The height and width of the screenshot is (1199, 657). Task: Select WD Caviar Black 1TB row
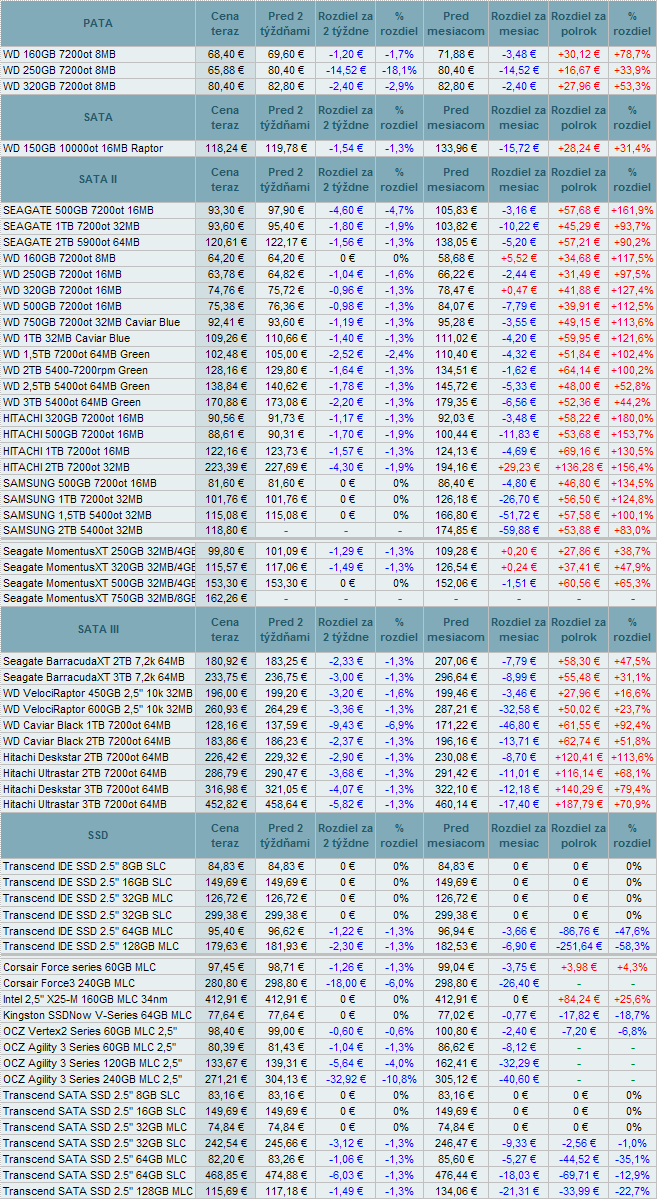(x=328, y=725)
